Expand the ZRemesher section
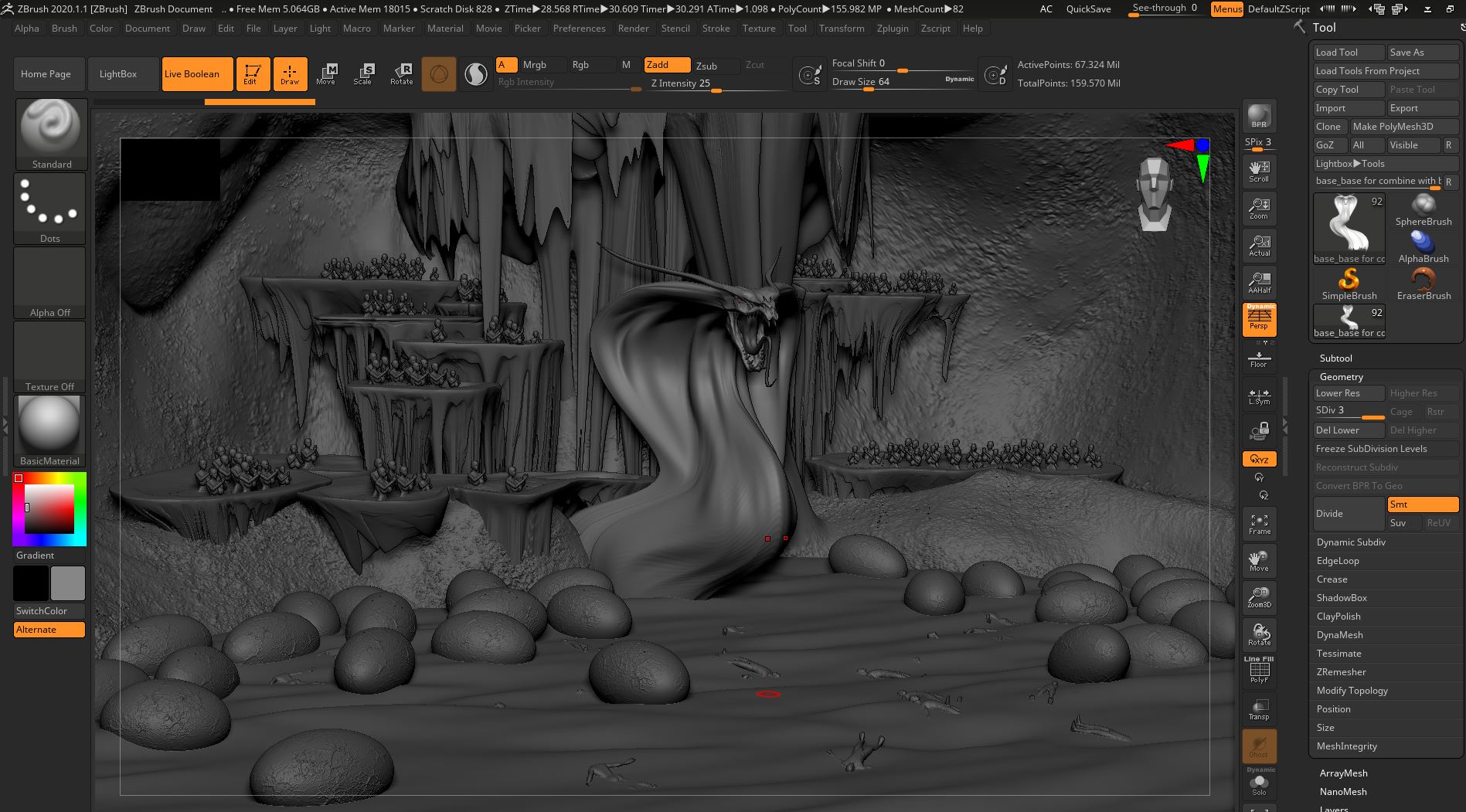The image size is (1466, 812). coord(1341,672)
